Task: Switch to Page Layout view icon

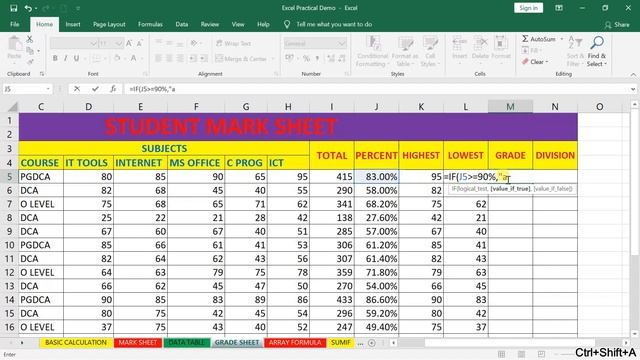Action: [522, 354]
